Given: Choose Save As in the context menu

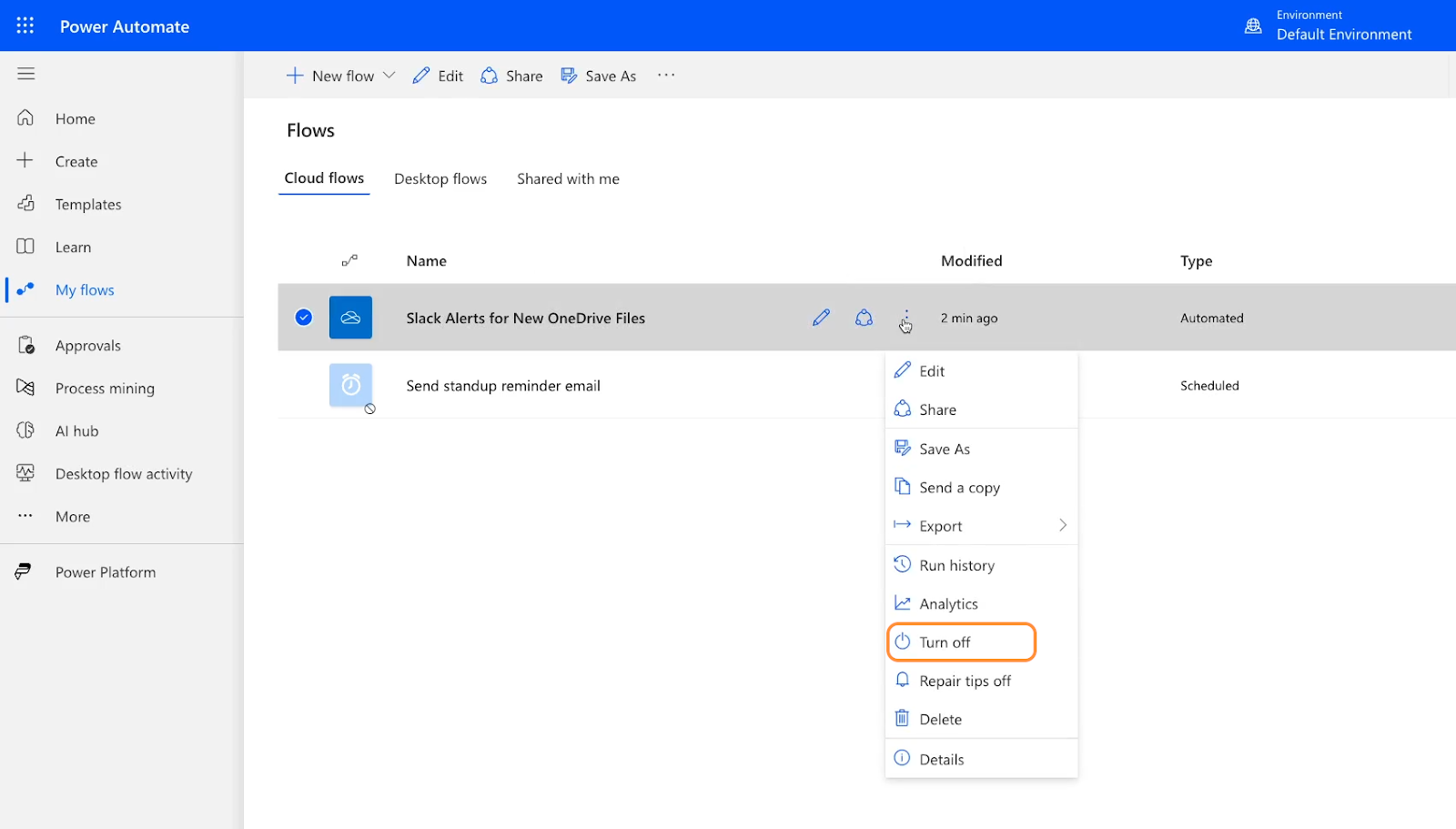Looking at the screenshot, I should [x=981, y=449].
